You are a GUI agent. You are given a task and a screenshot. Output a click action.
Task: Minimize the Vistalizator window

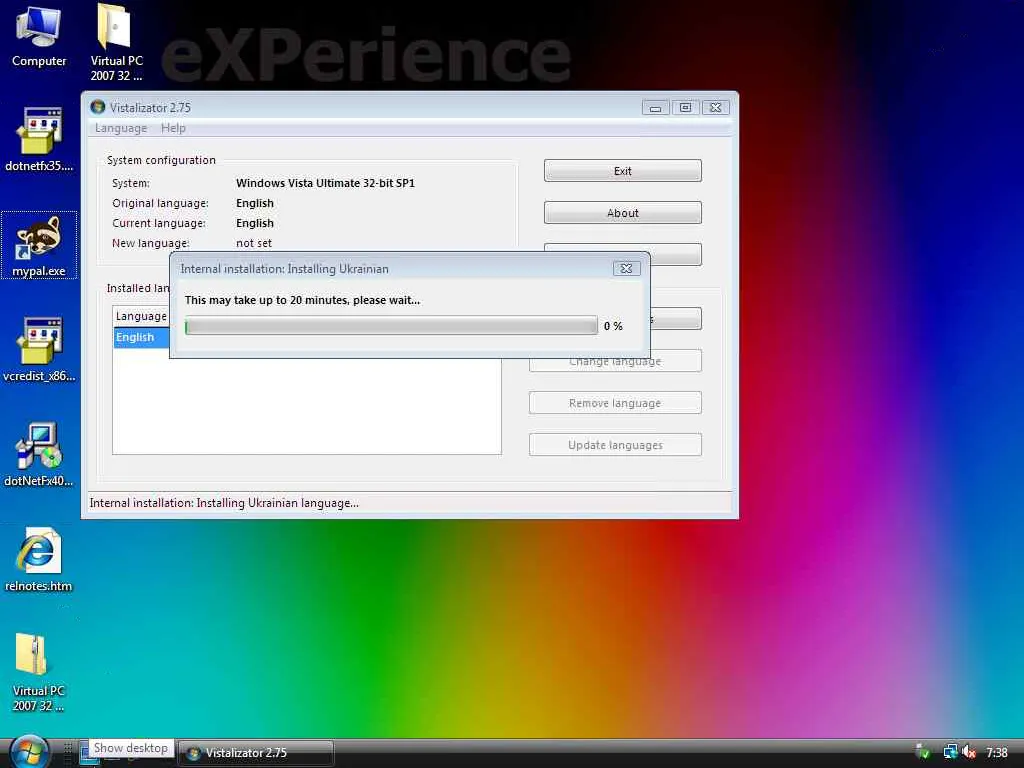[656, 107]
